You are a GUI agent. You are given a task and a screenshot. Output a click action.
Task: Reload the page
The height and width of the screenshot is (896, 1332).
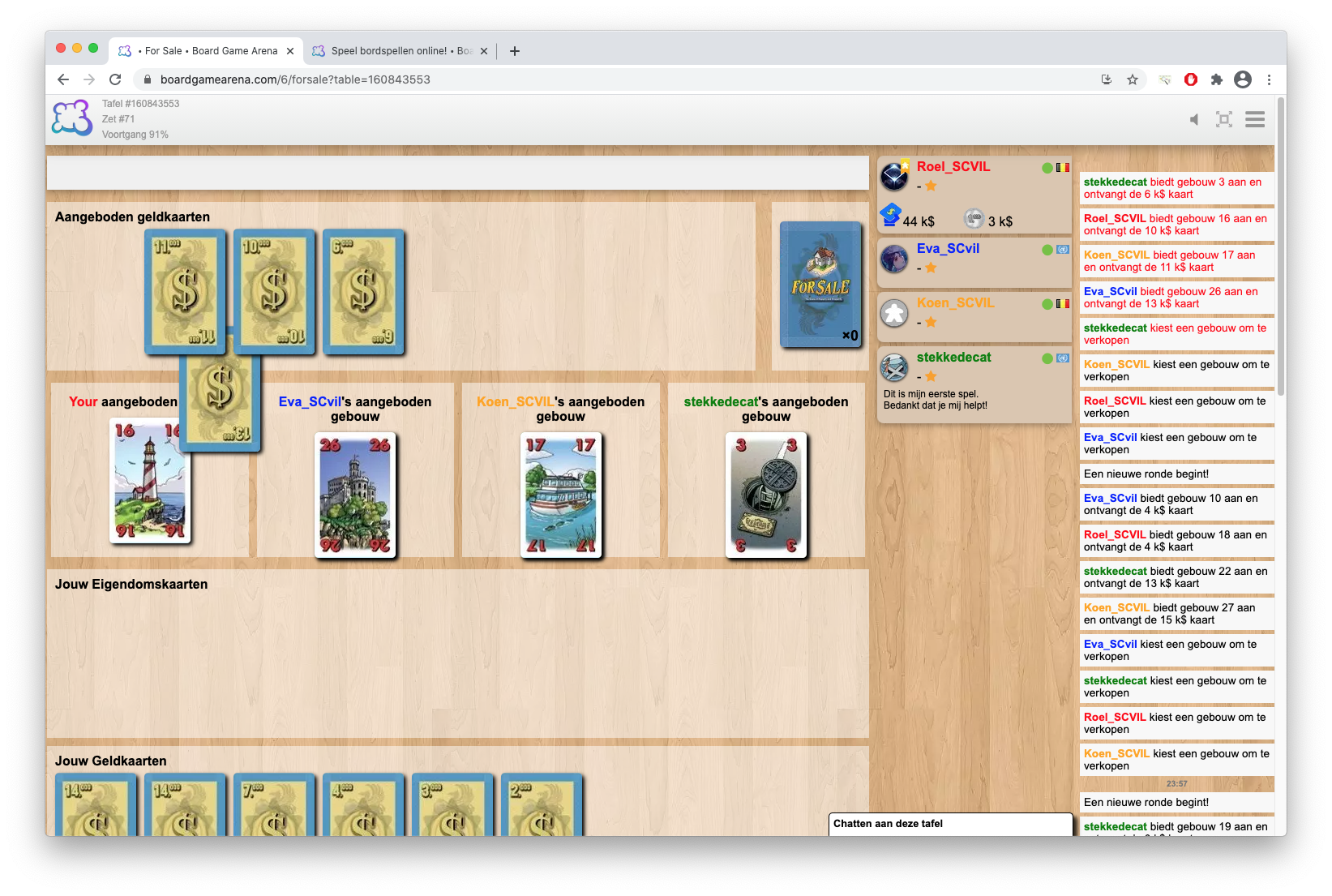(x=115, y=79)
